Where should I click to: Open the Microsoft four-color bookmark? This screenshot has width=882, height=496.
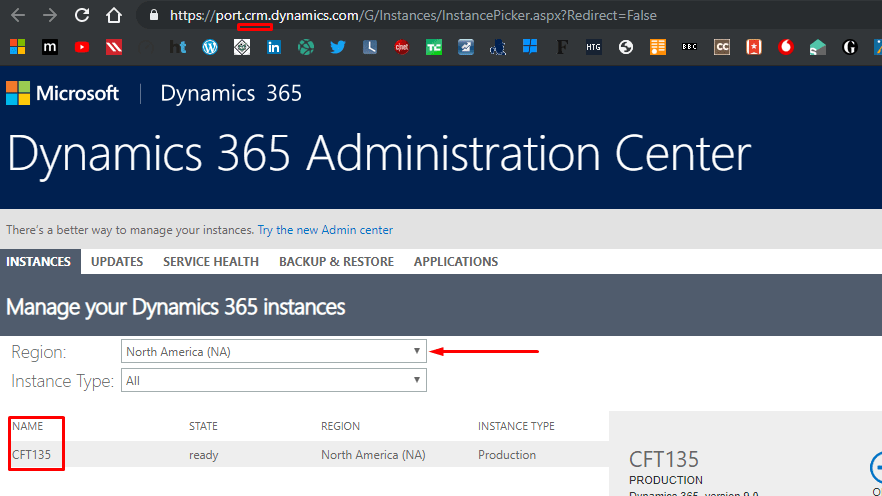(17, 47)
